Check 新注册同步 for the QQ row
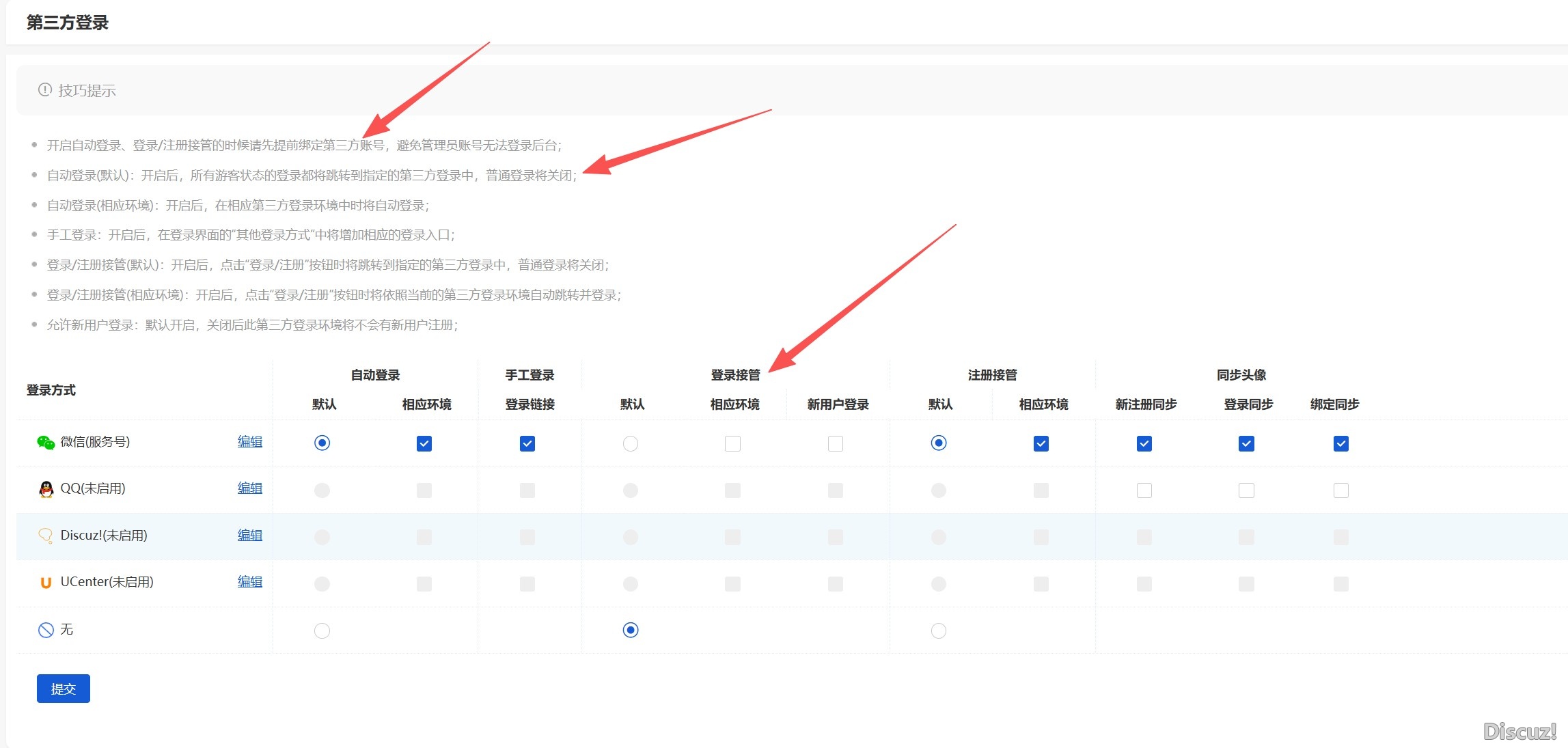The width and height of the screenshot is (1568, 748). [x=1143, y=490]
